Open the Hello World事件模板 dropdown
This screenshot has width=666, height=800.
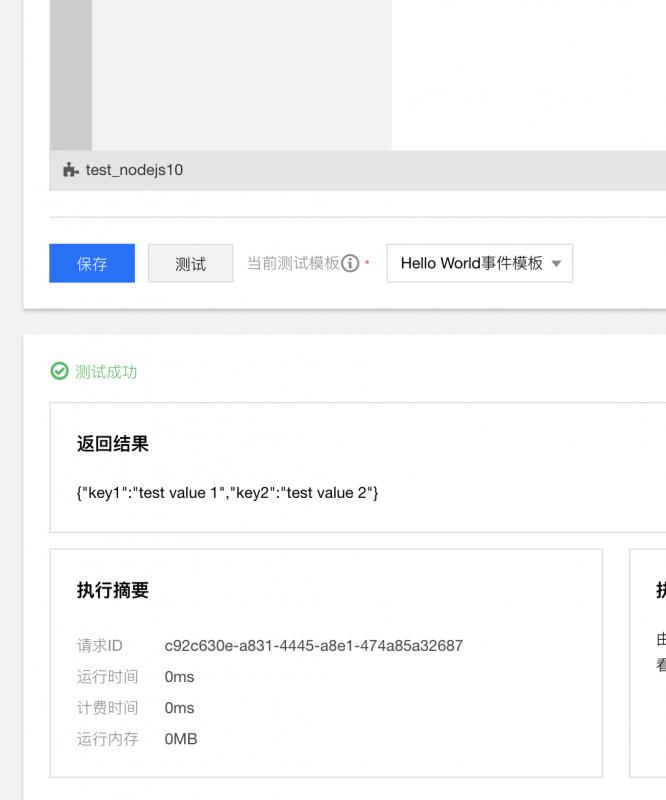(x=480, y=263)
